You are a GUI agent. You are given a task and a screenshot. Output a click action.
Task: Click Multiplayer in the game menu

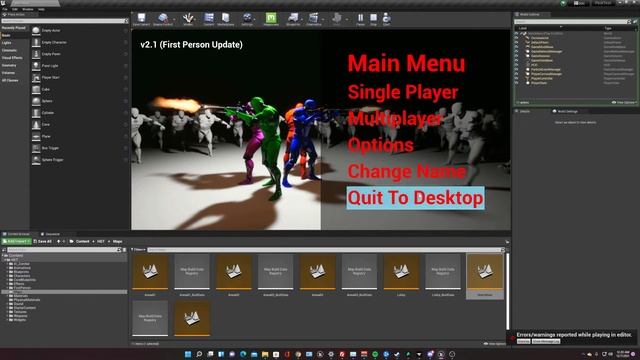pyautogui.click(x=395, y=119)
